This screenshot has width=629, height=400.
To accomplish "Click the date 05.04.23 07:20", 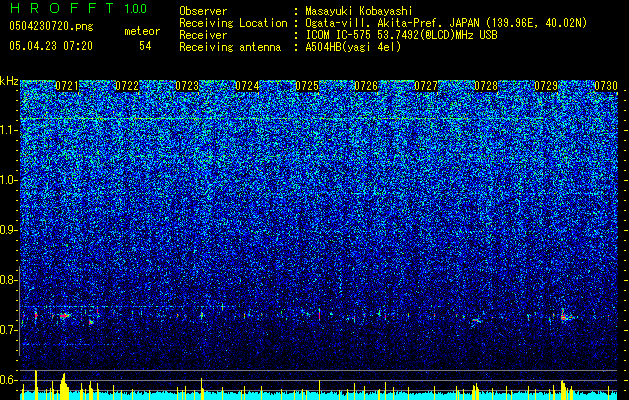I will coord(51,46).
